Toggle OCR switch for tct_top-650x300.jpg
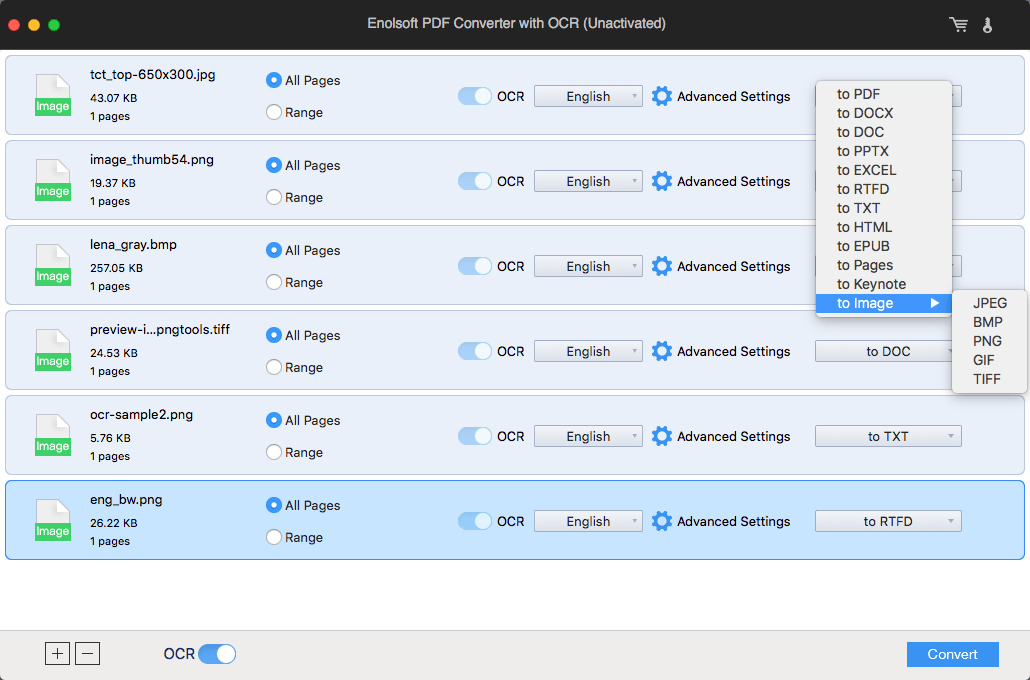This screenshot has height=680, width=1030. pos(474,97)
